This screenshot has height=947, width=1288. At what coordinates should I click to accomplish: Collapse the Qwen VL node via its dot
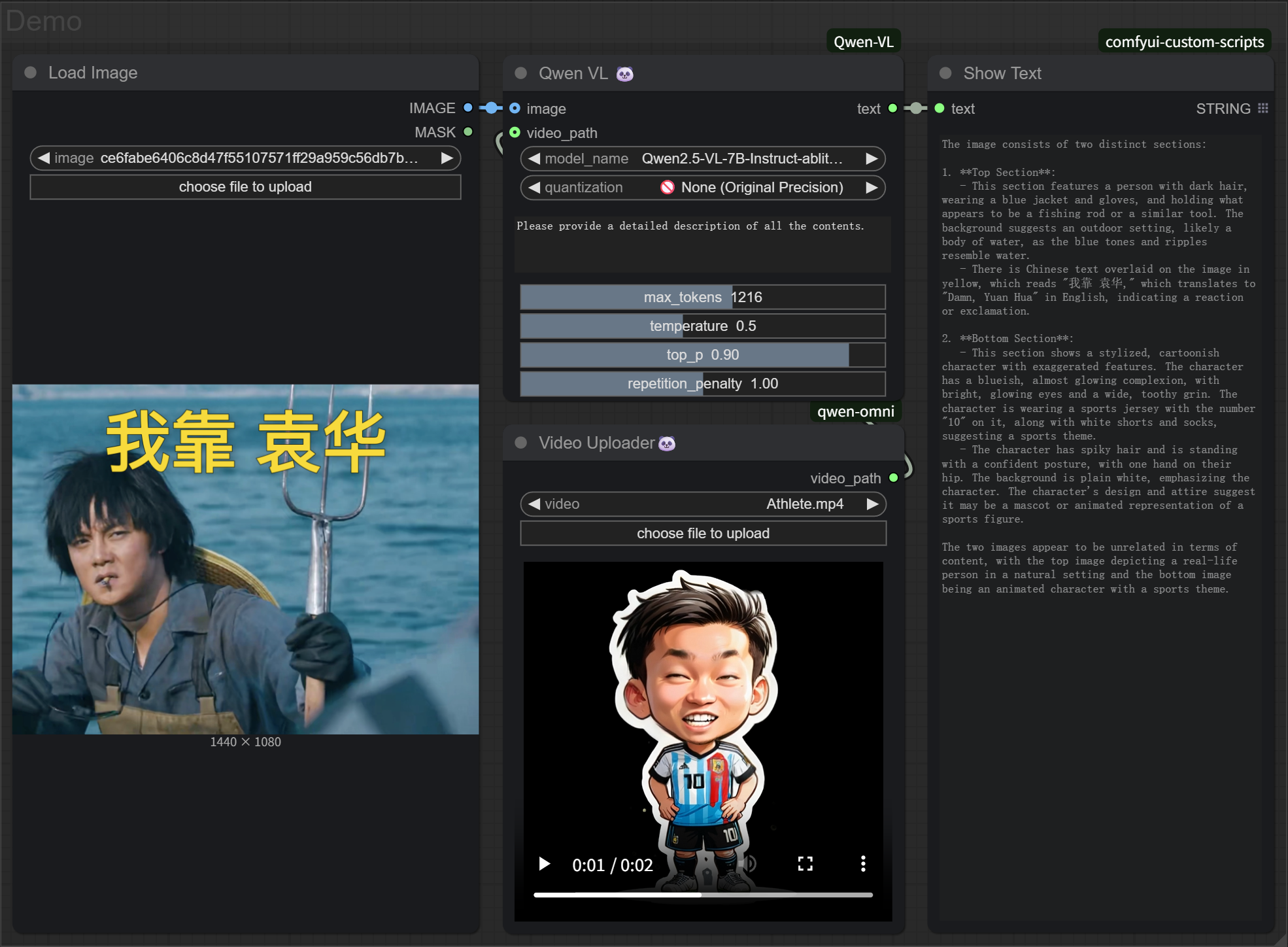(x=520, y=73)
